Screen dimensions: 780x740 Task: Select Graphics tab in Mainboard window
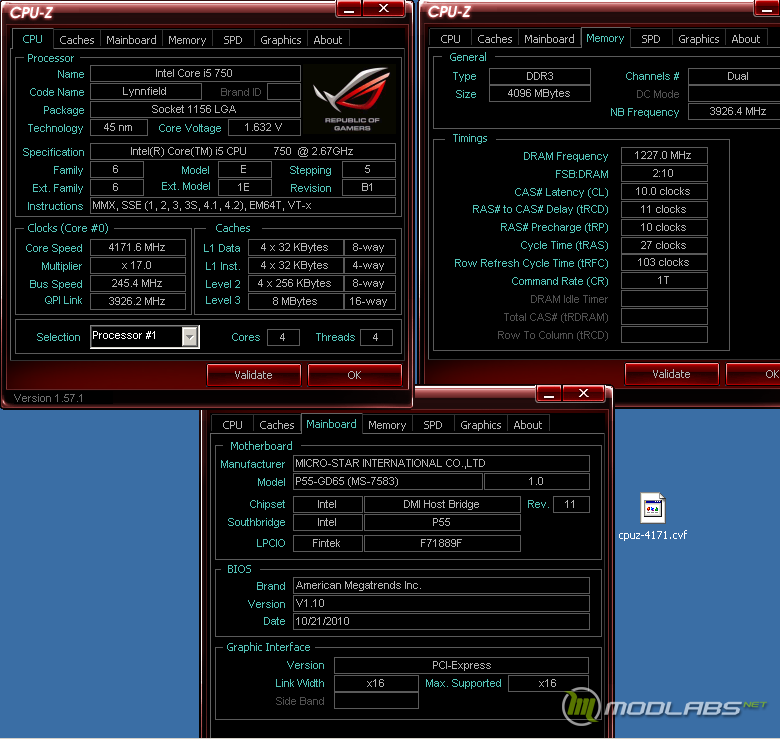pyautogui.click(x=481, y=425)
